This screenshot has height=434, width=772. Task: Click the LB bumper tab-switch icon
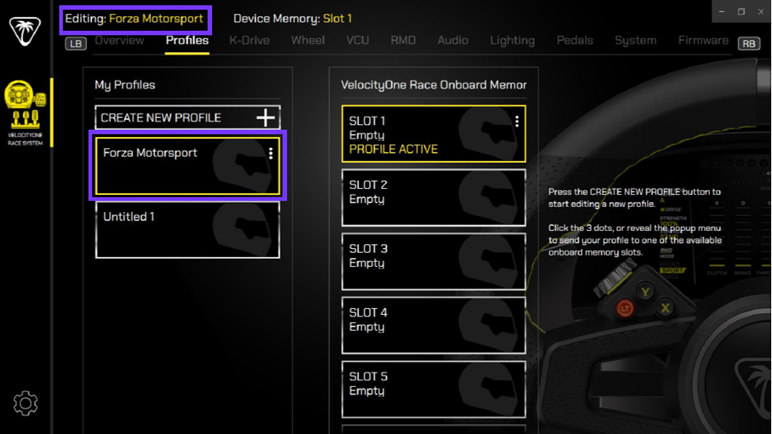click(76, 43)
